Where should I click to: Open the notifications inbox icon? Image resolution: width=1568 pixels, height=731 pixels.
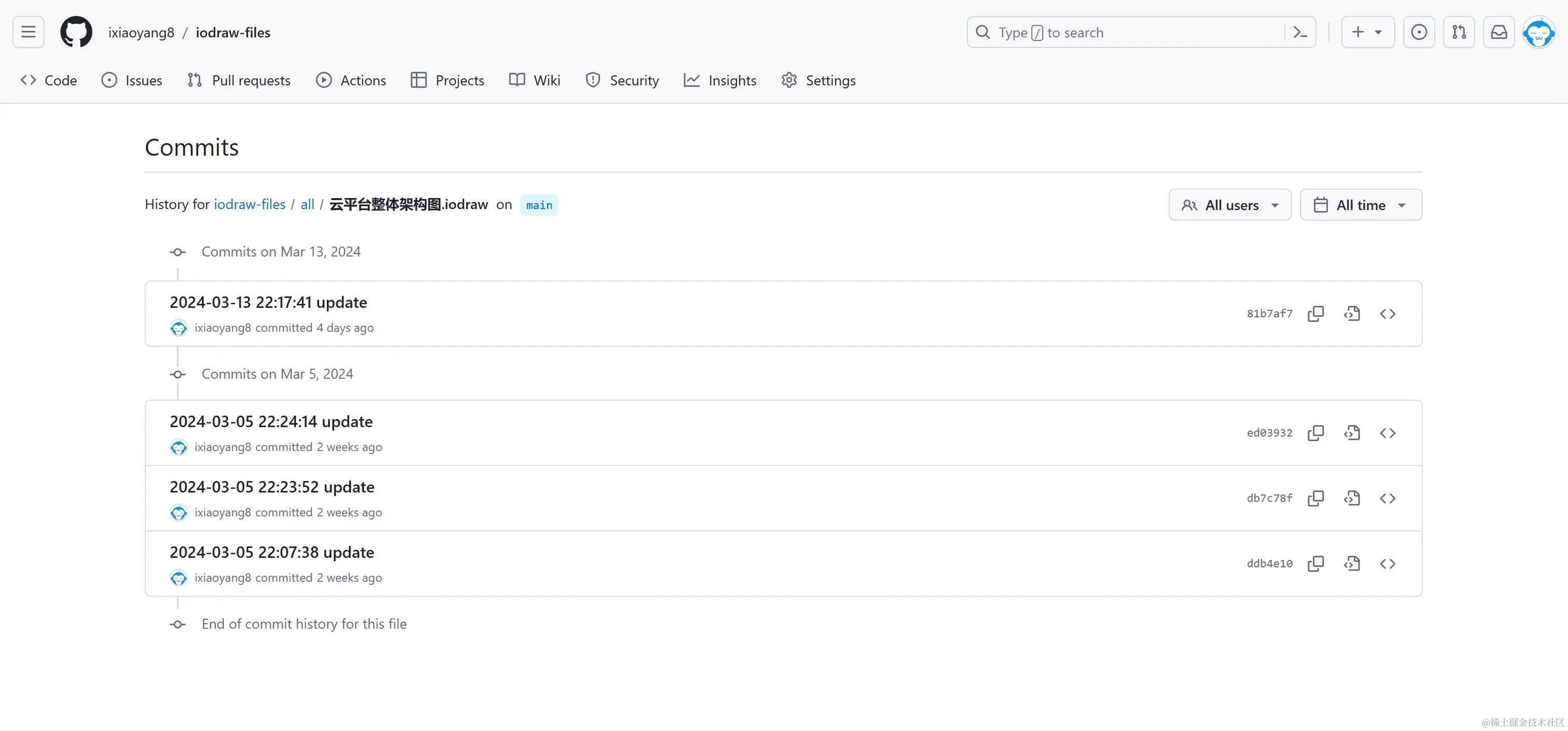pyautogui.click(x=1499, y=32)
